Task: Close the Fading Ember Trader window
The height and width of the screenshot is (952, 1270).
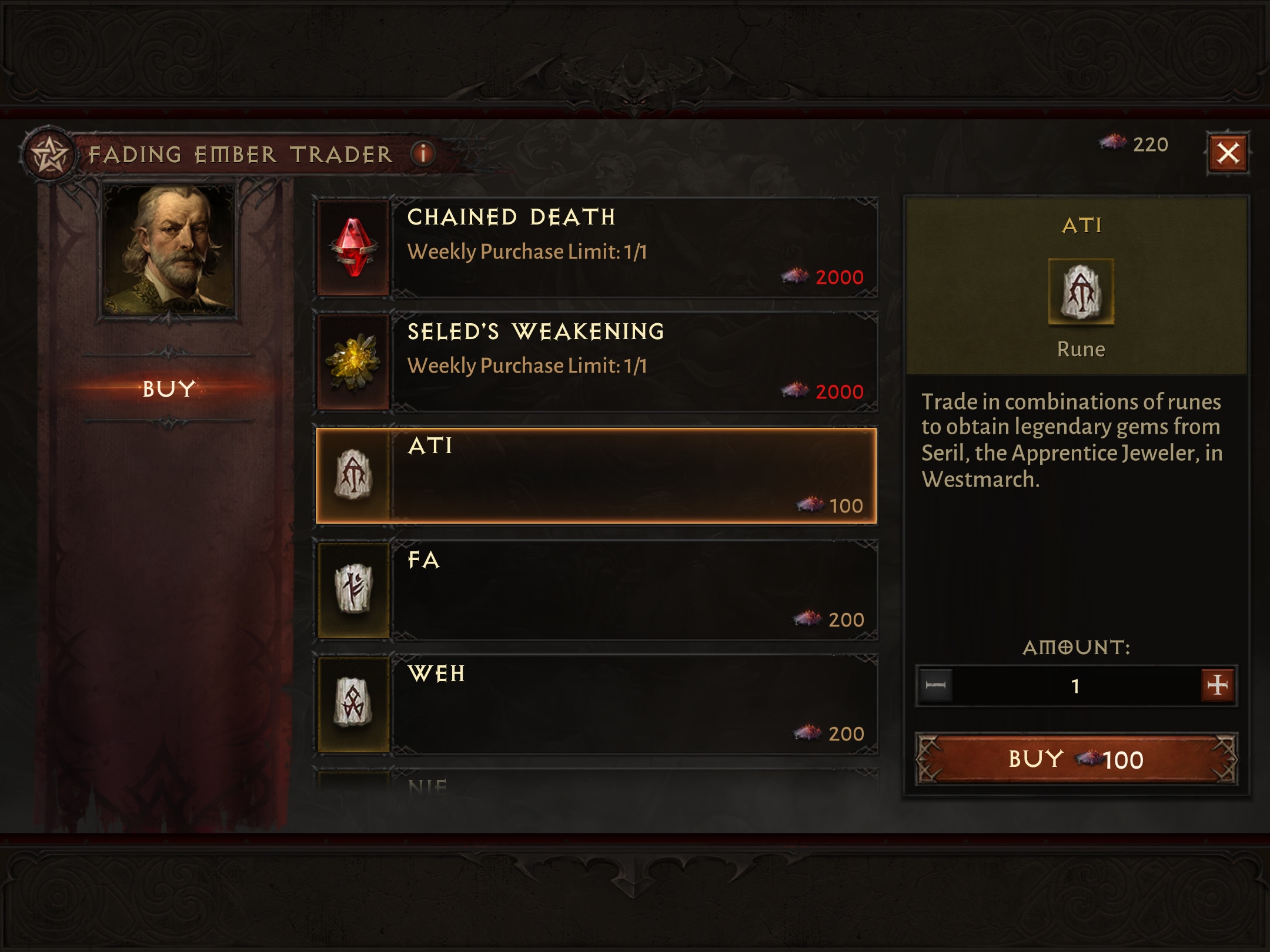Action: pos(1228,153)
